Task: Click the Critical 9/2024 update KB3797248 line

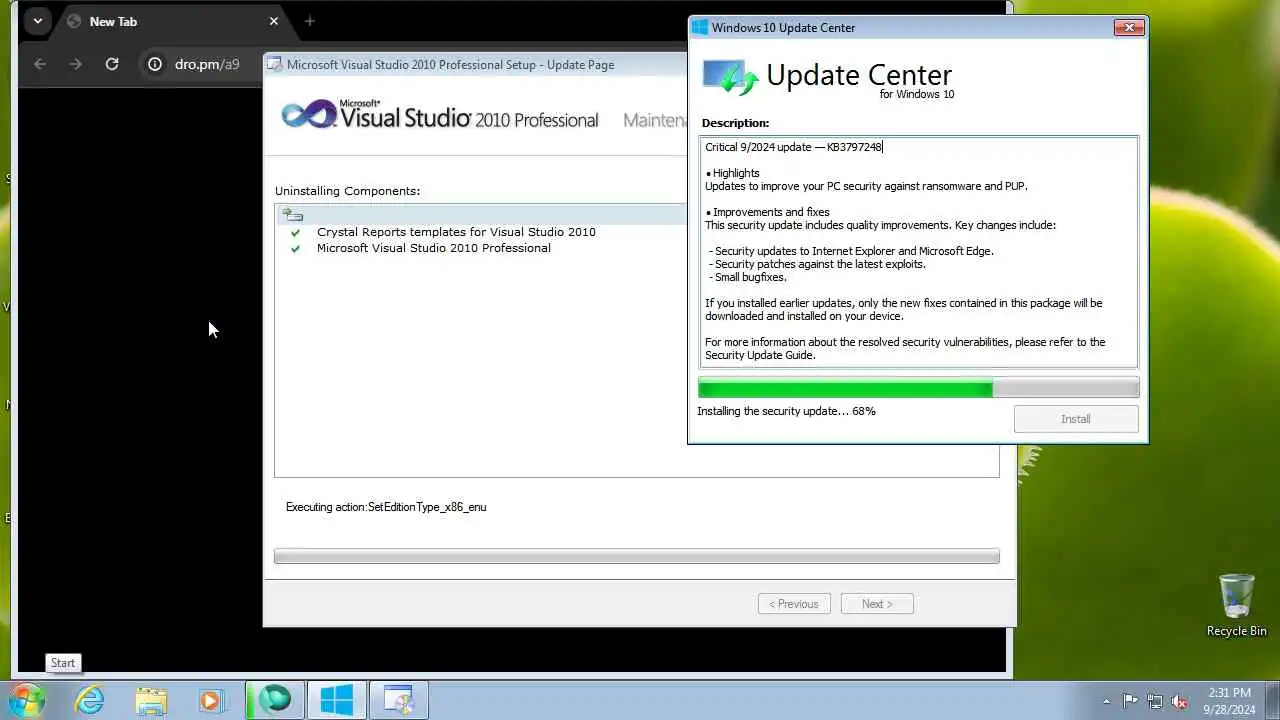Action: [793, 147]
